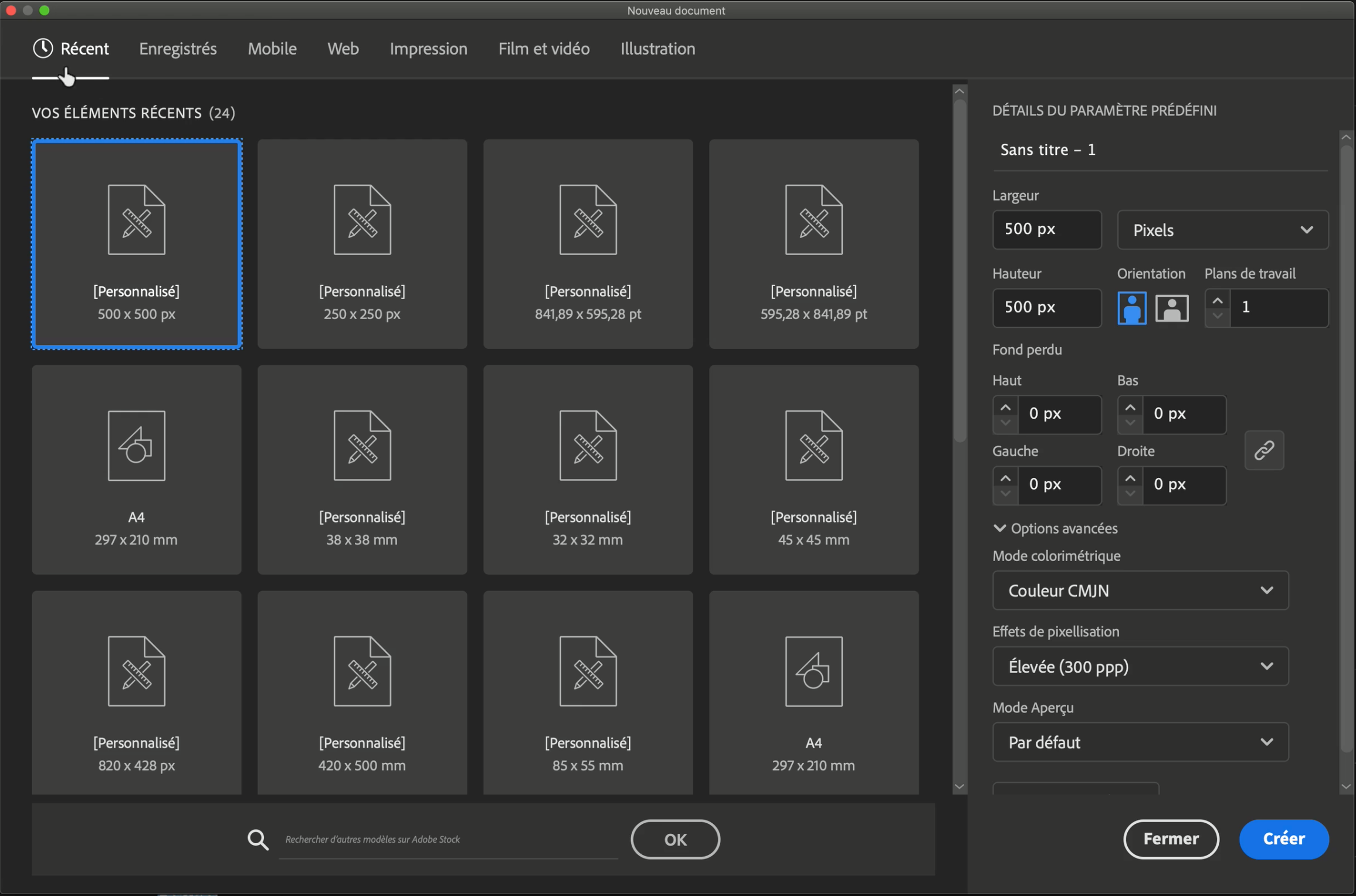The width and height of the screenshot is (1356, 896).
Task: Set portrait orientation
Action: click(1131, 308)
